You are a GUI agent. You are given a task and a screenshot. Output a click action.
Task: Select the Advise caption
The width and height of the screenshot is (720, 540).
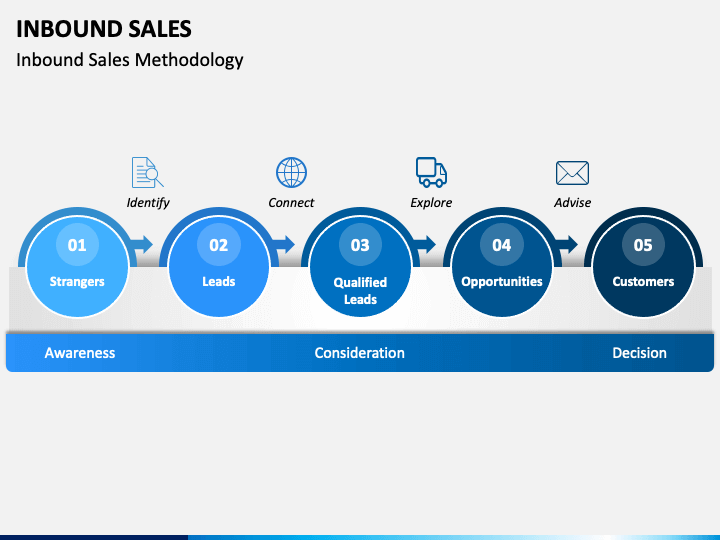[x=572, y=202]
